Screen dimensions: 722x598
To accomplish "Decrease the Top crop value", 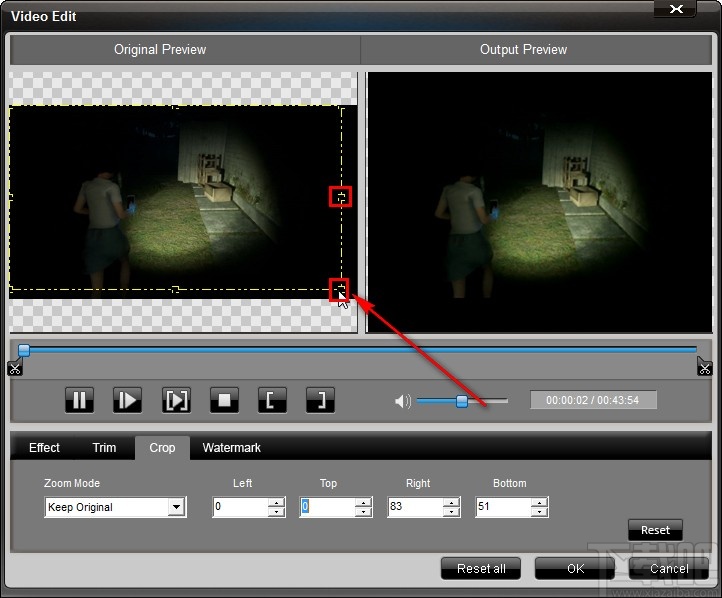I will pyautogui.click(x=363, y=512).
